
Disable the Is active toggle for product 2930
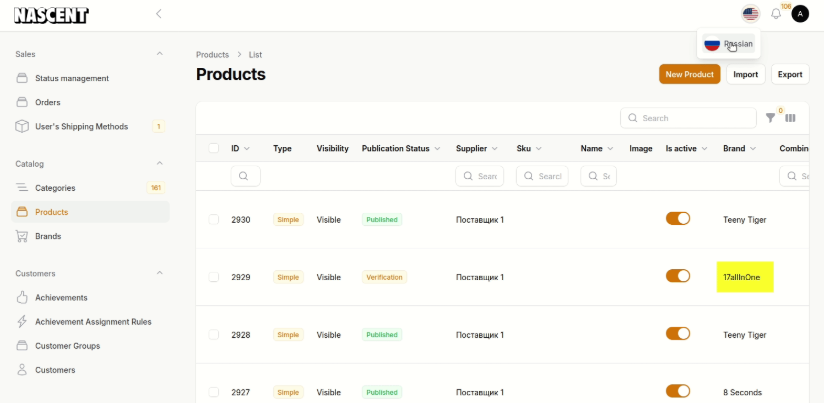point(678,219)
